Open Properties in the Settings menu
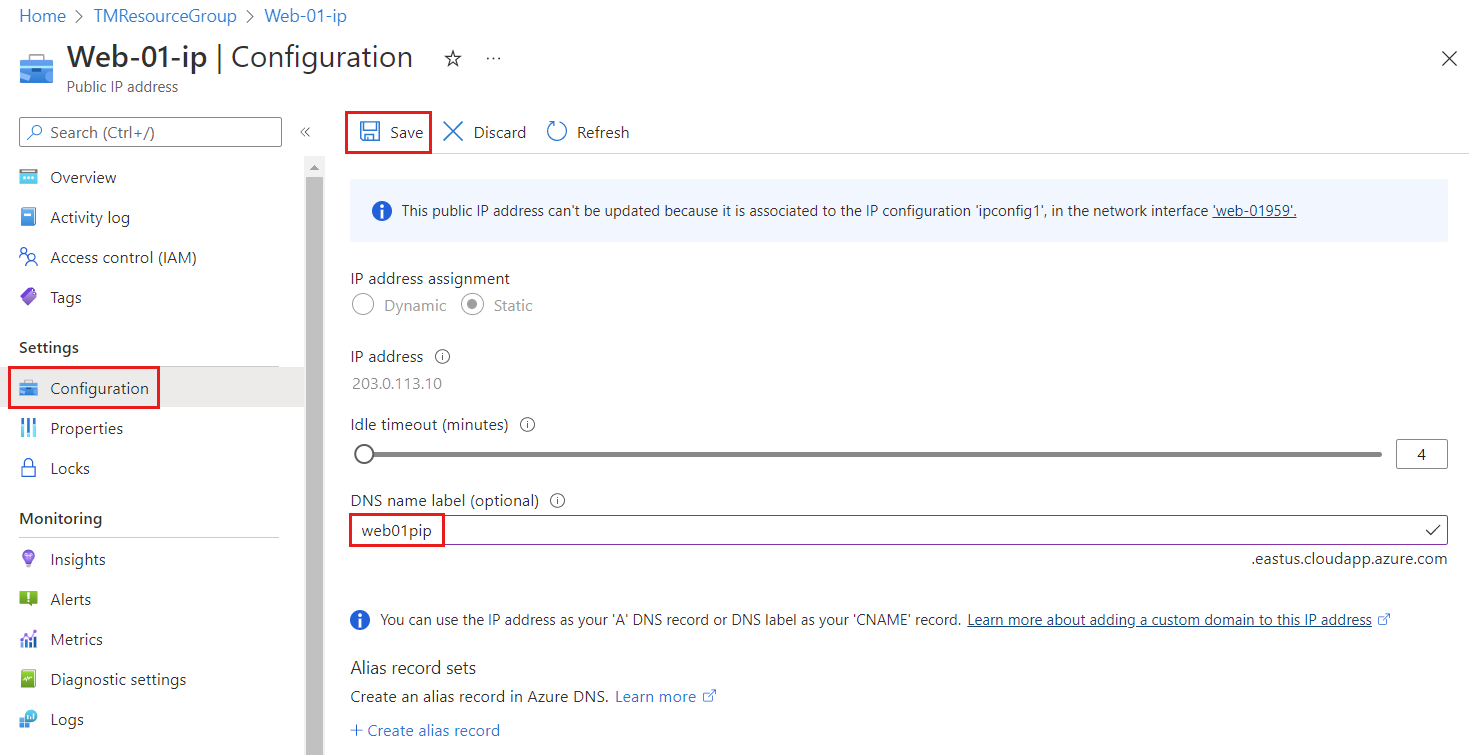Viewport: 1472px width, 755px height. 86,428
